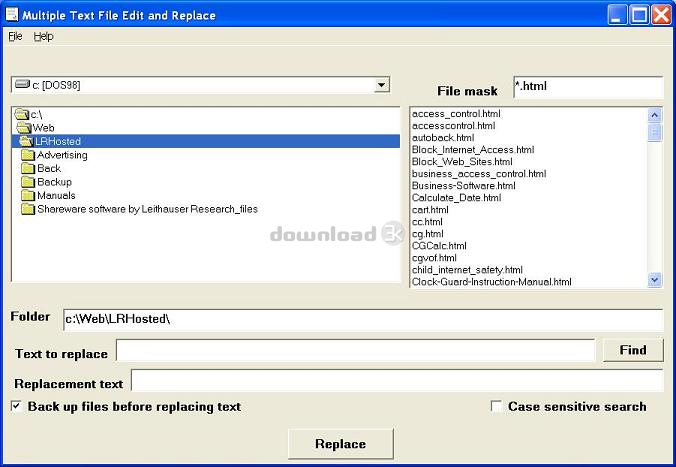Image resolution: width=676 pixels, height=467 pixels.
Task: Select the Back folder
Action: [x=49, y=168]
